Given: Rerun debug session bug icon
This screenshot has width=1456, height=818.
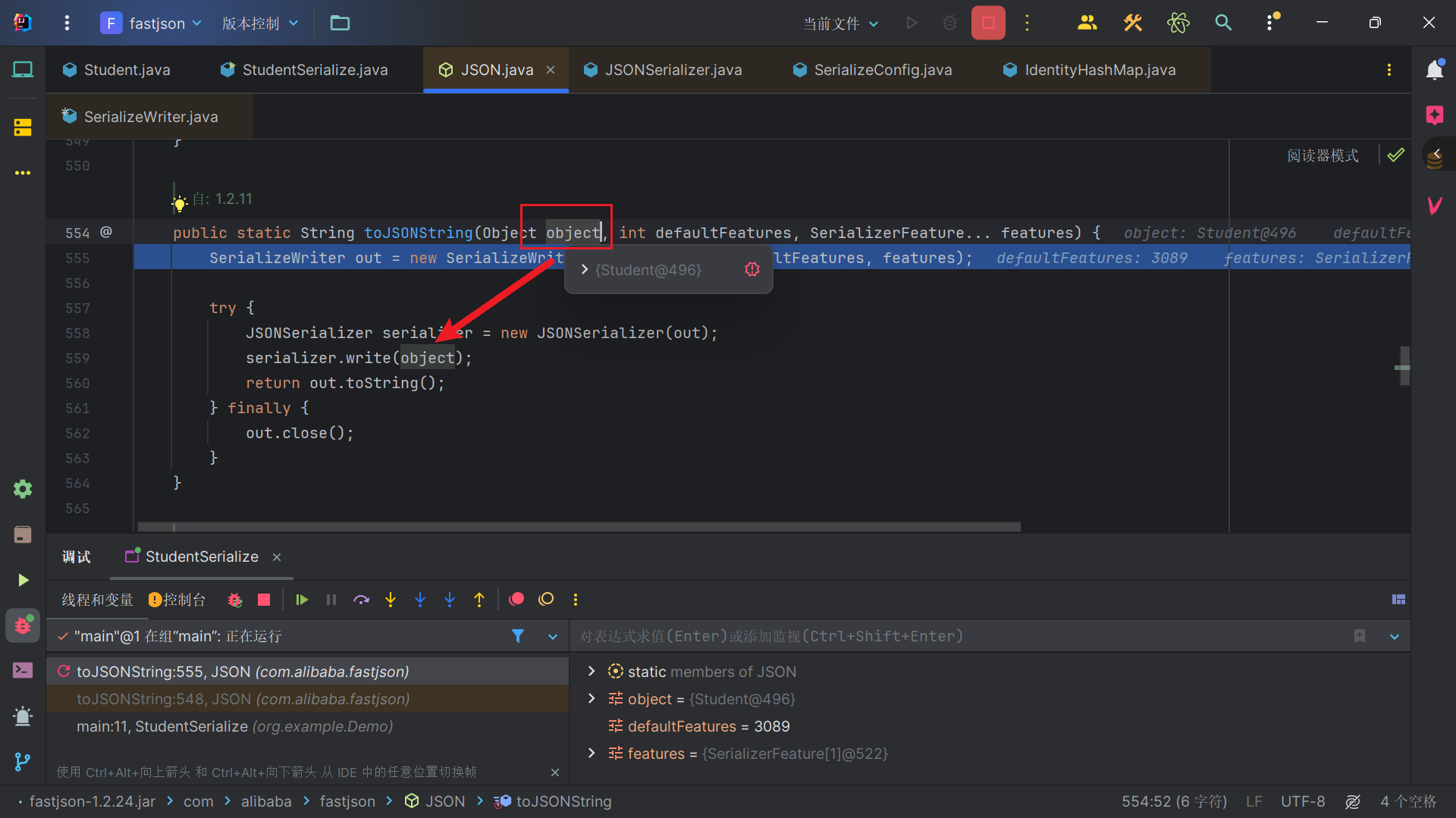Looking at the screenshot, I should 235,600.
